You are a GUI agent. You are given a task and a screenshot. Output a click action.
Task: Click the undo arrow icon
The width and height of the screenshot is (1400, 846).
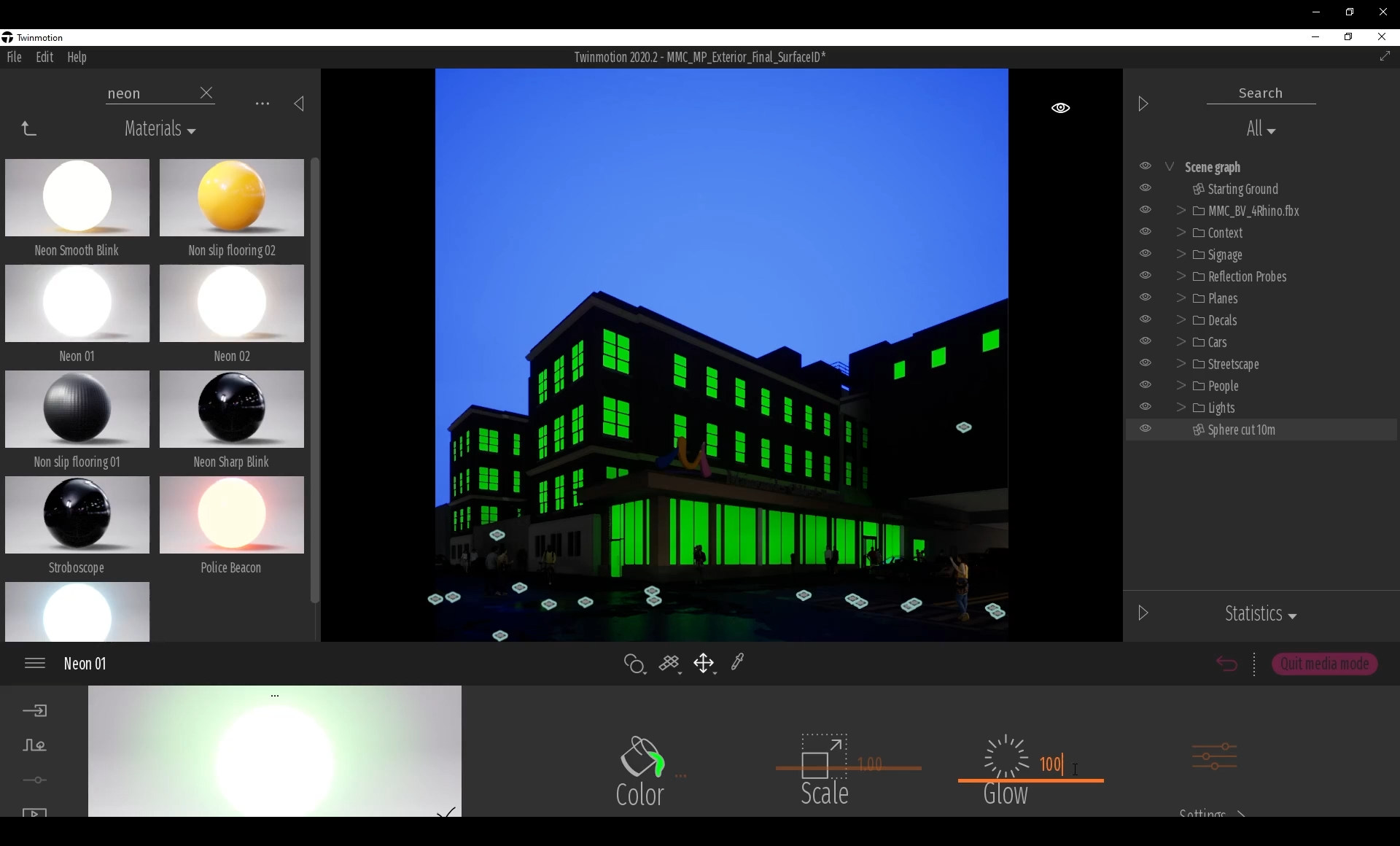[1226, 664]
